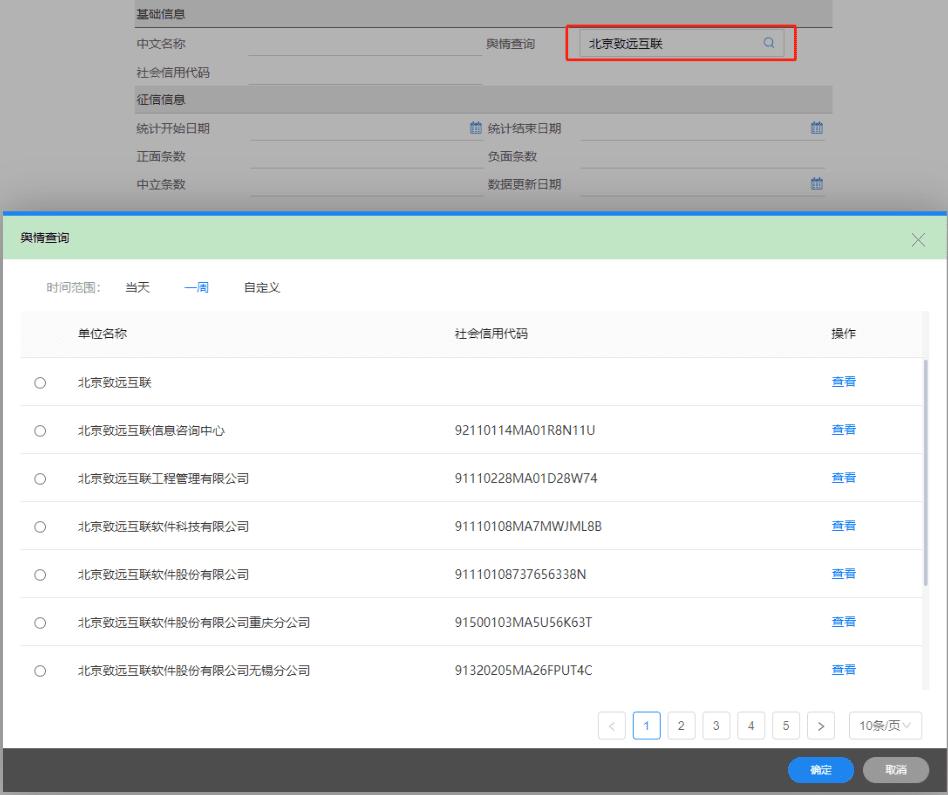Click the 取消 button
The height and width of the screenshot is (795, 948).
coord(895,770)
